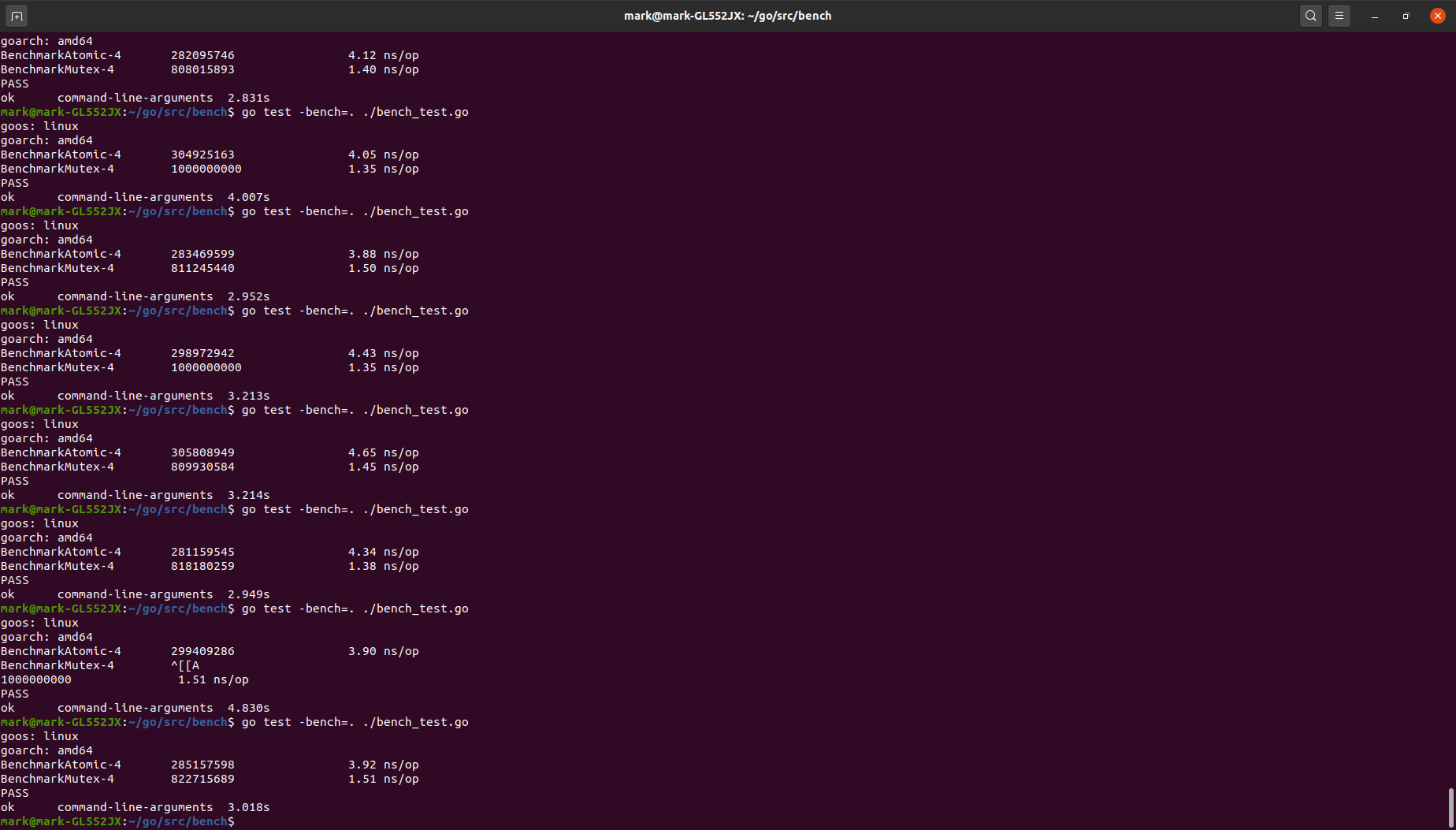
Task: Select the 818180259 Mutex iteration count
Action: pyautogui.click(x=202, y=566)
